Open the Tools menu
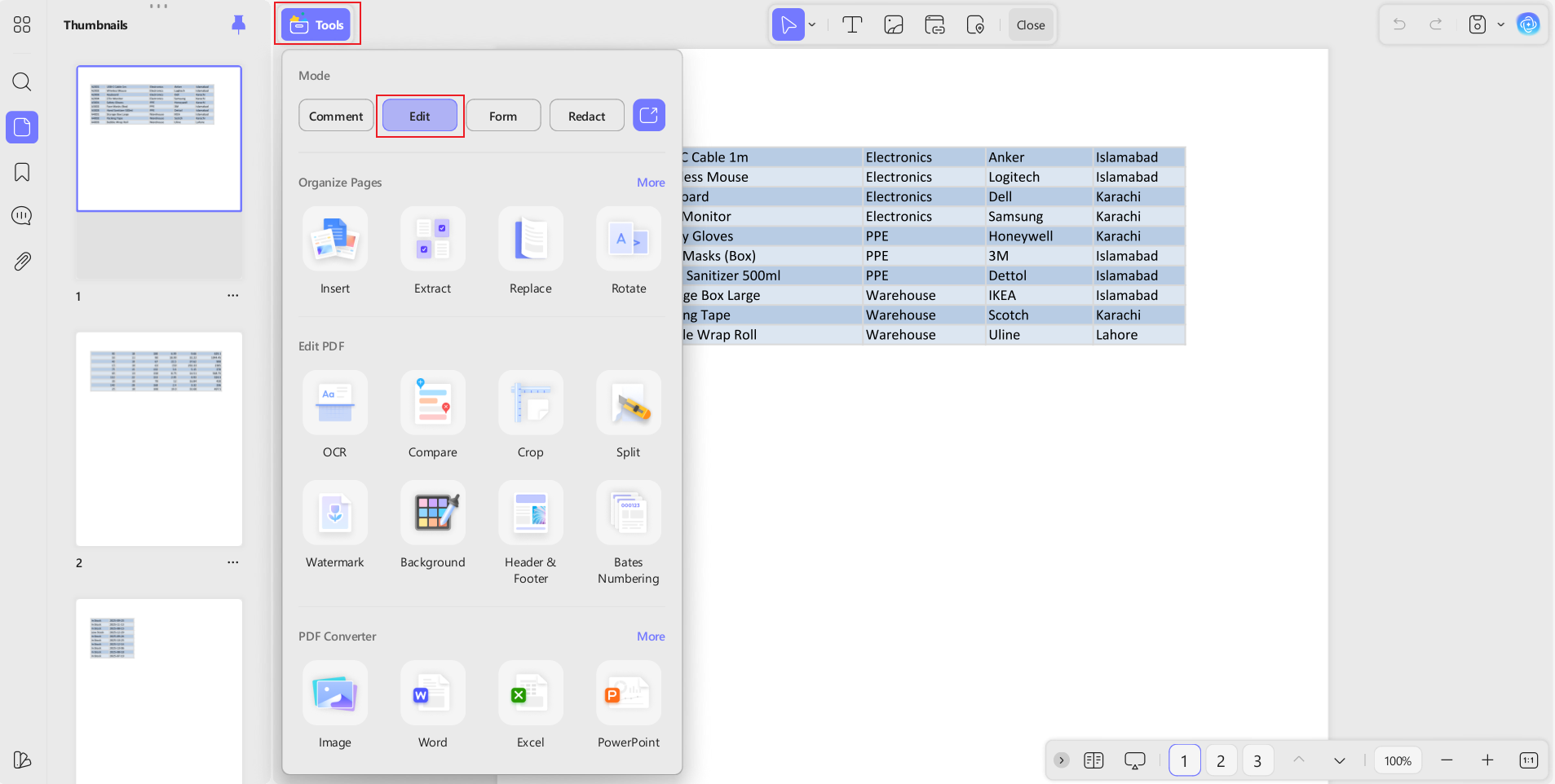This screenshot has width=1555, height=784. click(x=317, y=24)
